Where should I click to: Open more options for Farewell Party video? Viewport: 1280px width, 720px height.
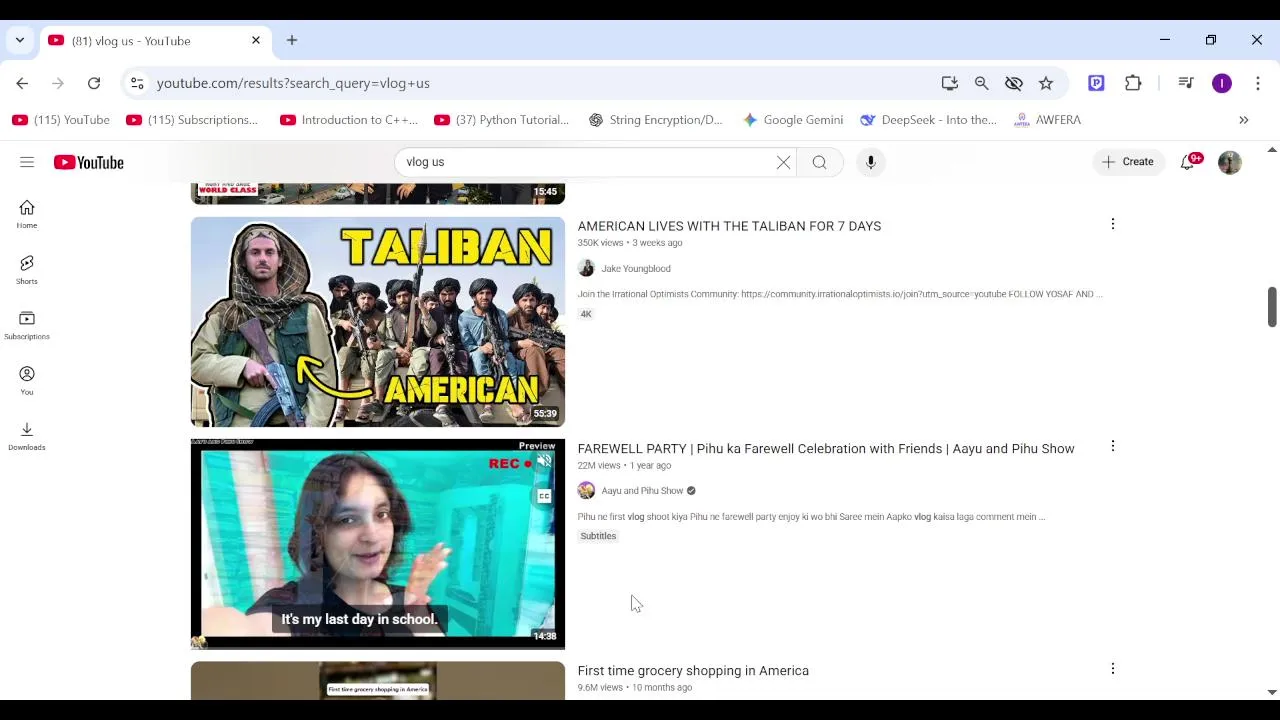[1112, 446]
